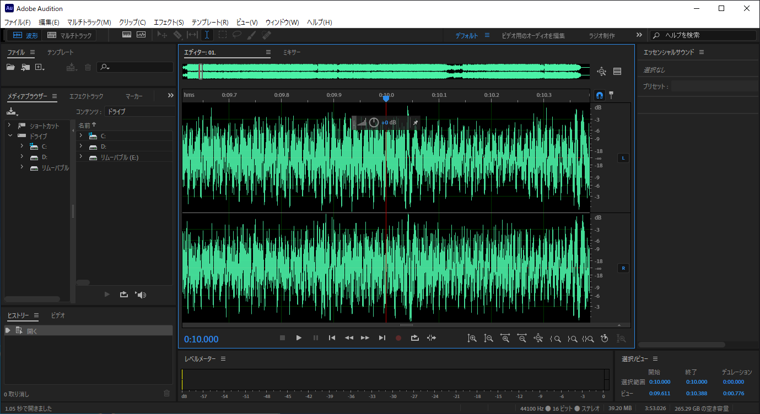Click the Zoom Out Full icon
Viewport: 760px width, 414px height.
[538, 338]
